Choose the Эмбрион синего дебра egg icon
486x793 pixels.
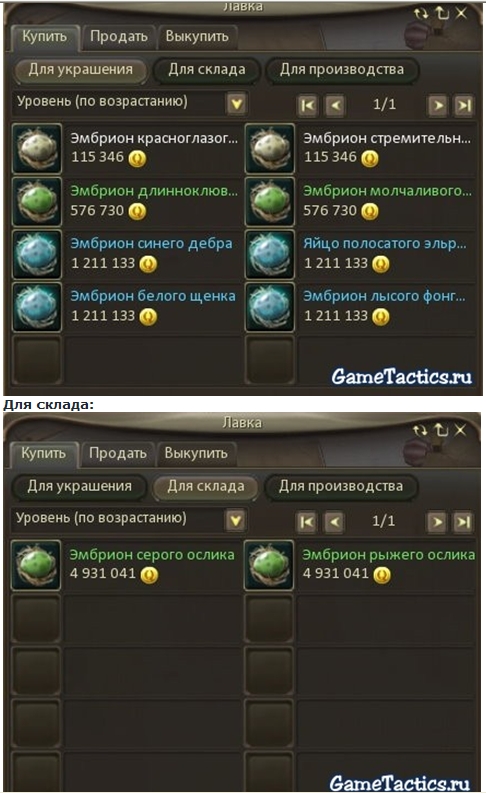tap(37, 254)
